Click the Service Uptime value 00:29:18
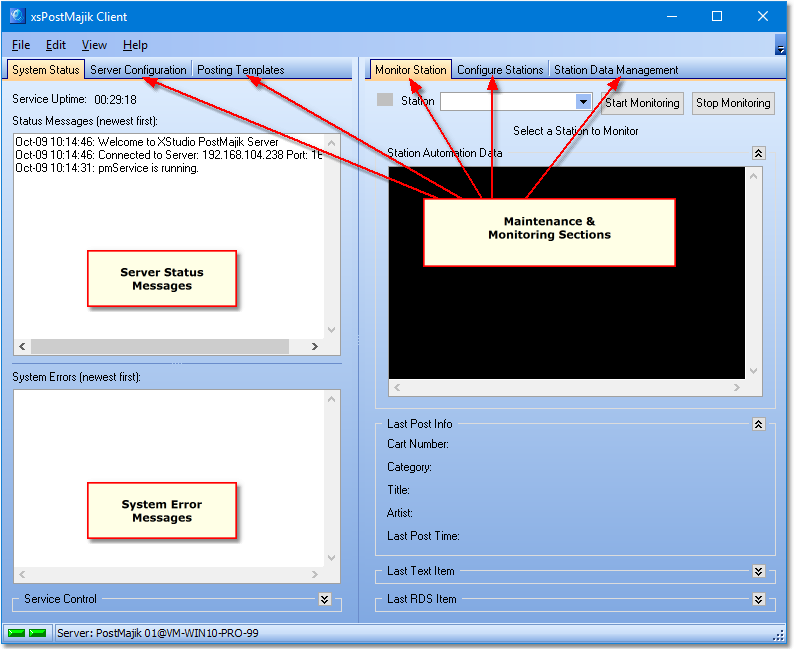Screen dimensions: 794x651 (115, 100)
